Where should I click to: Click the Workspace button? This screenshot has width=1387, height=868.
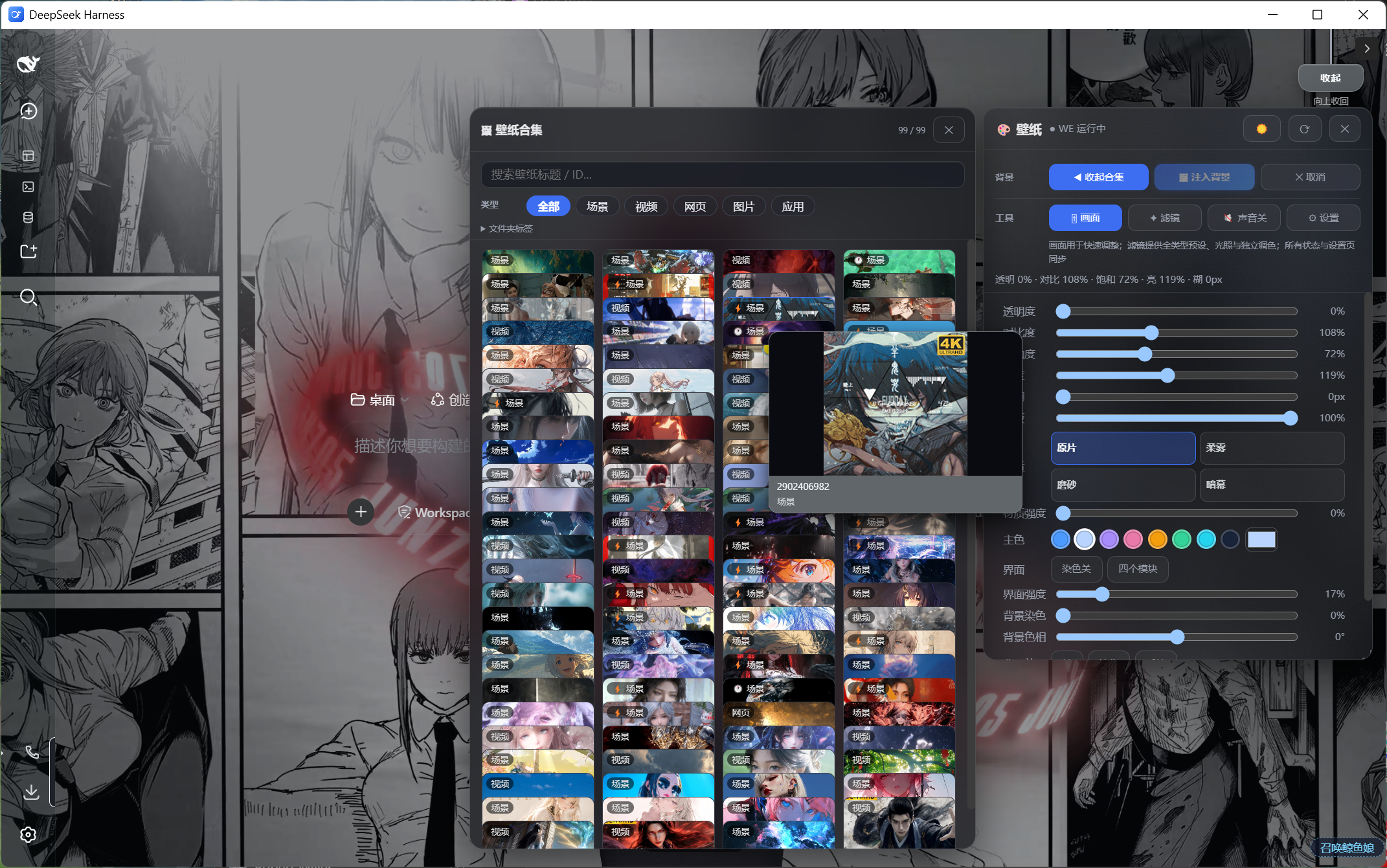click(434, 513)
